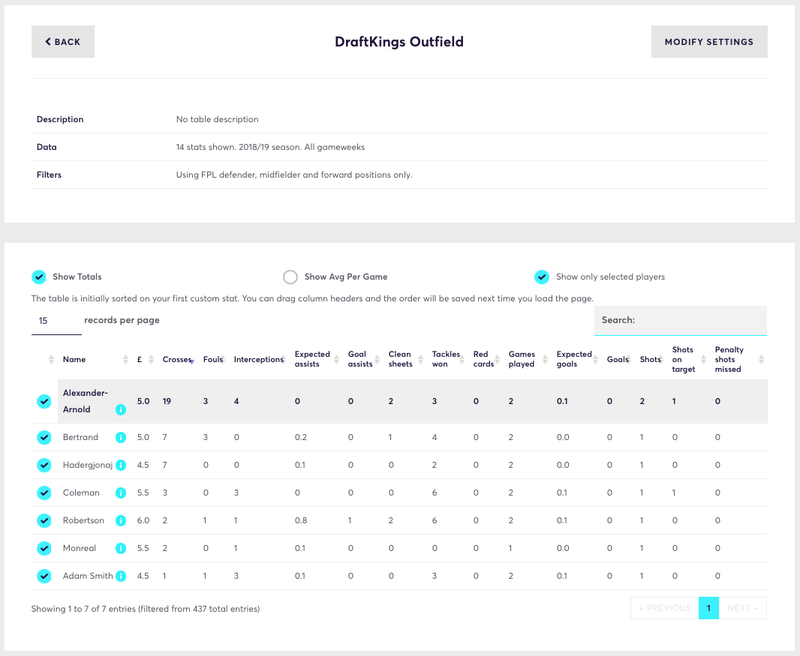Turn off Show Totals option
The height and width of the screenshot is (656, 800).
pyautogui.click(x=39, y=277)
